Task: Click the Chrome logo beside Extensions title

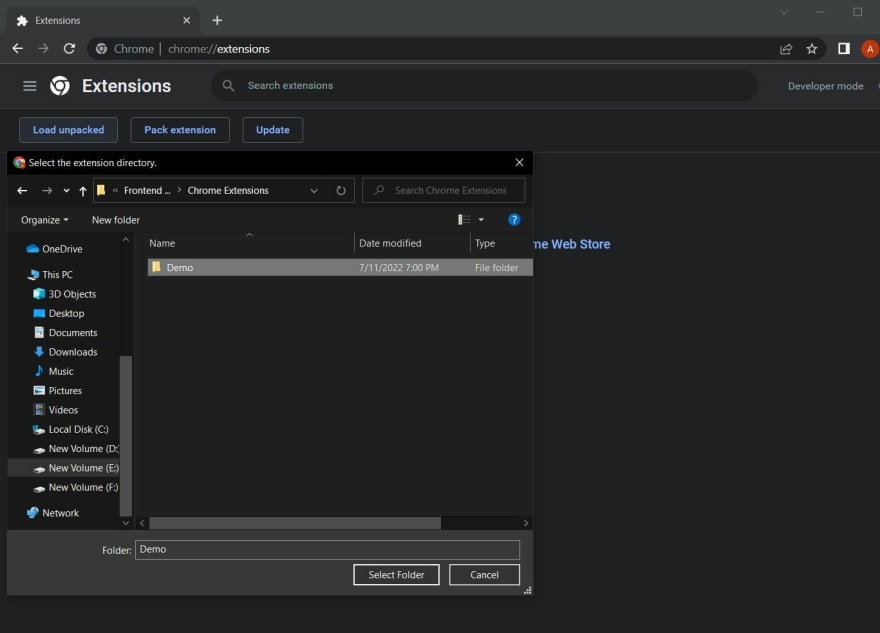Action: [x=59, y=86]
